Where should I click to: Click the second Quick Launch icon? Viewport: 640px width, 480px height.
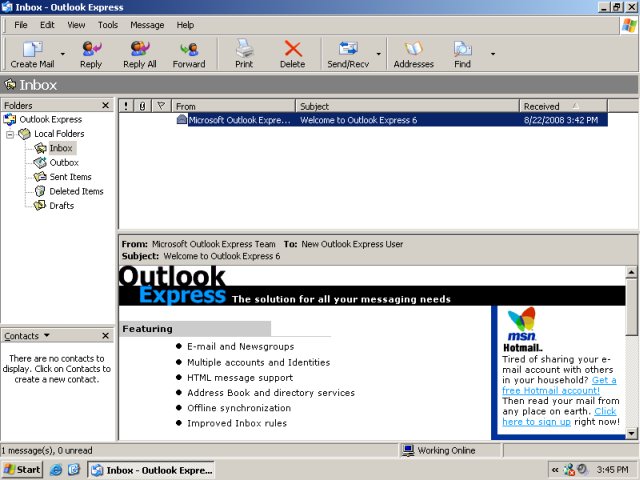[74, 470]
